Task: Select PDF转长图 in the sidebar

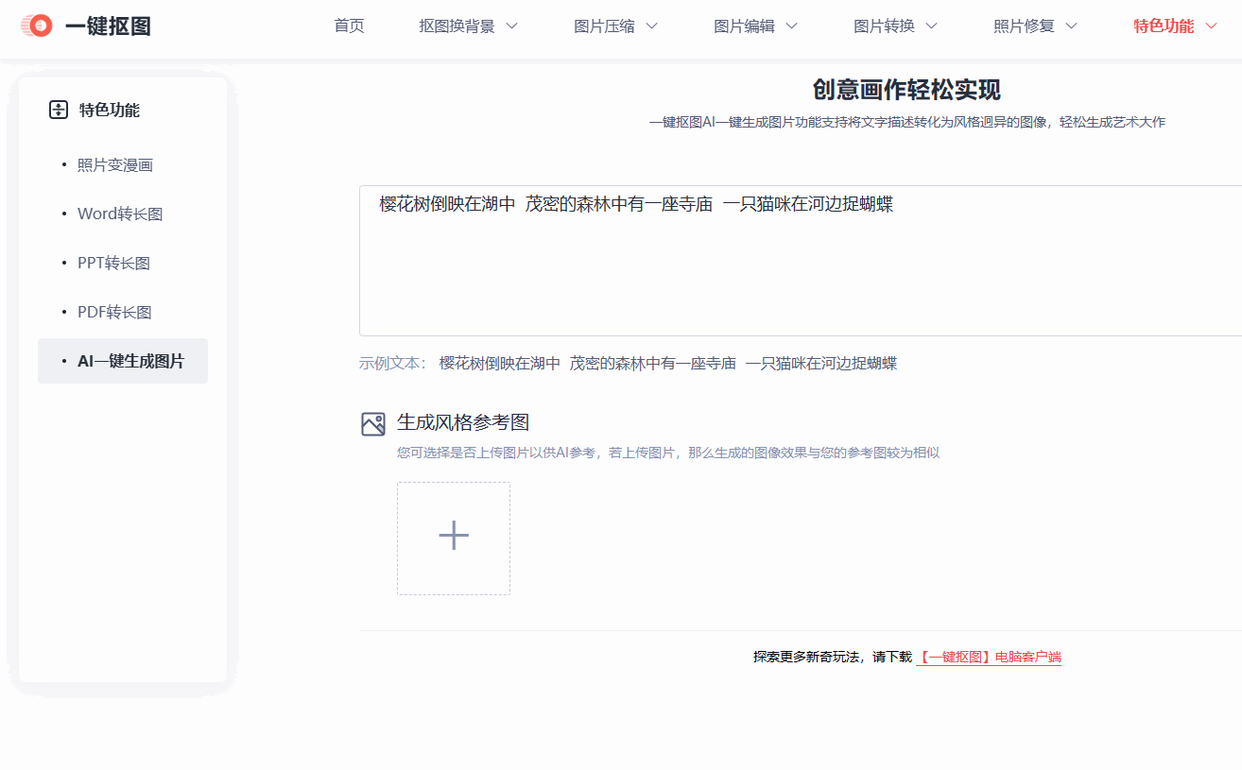Action: tap(115, 312)
